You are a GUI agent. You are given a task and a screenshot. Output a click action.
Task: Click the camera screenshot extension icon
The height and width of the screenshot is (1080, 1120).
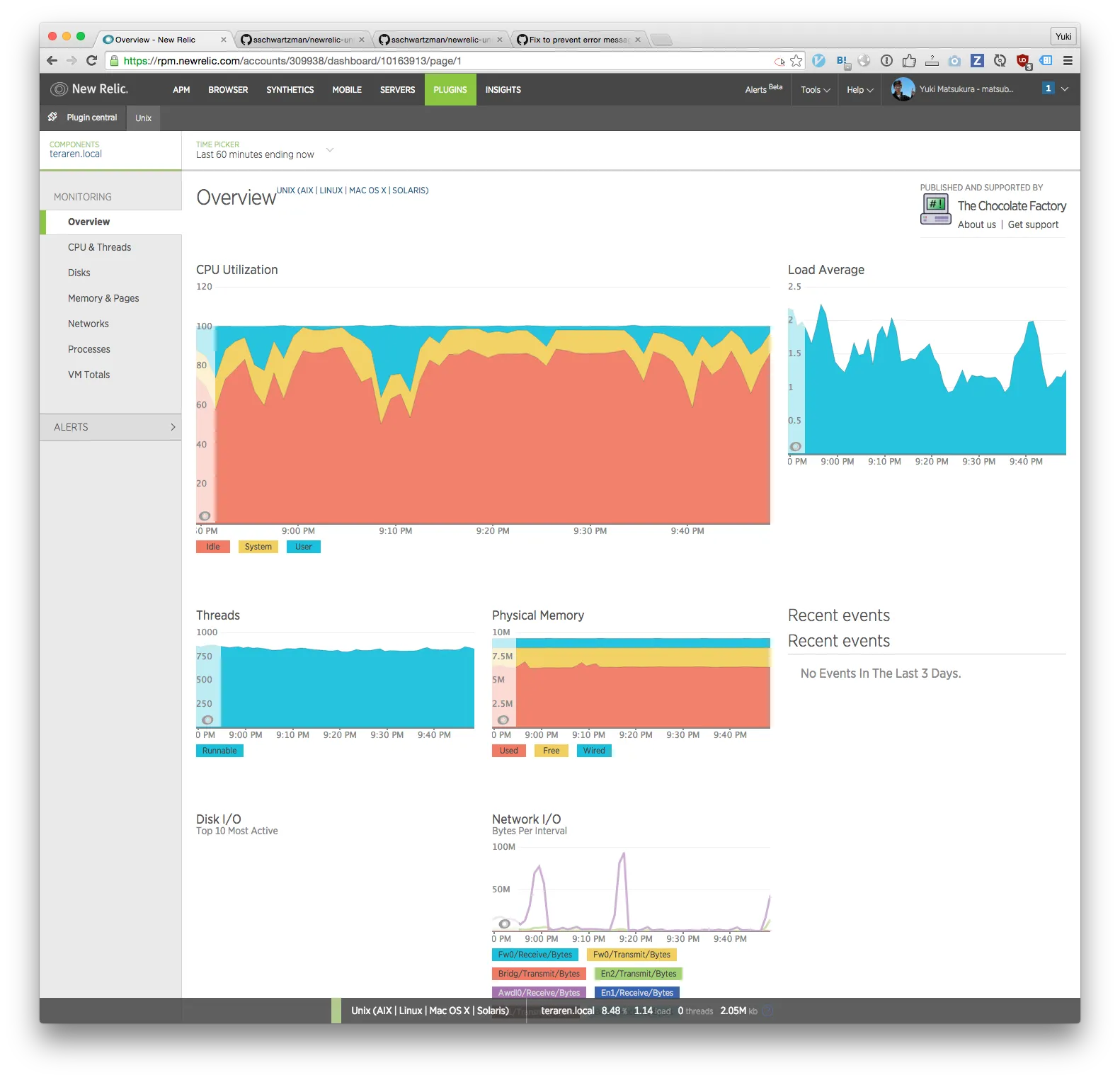[954, 61]
